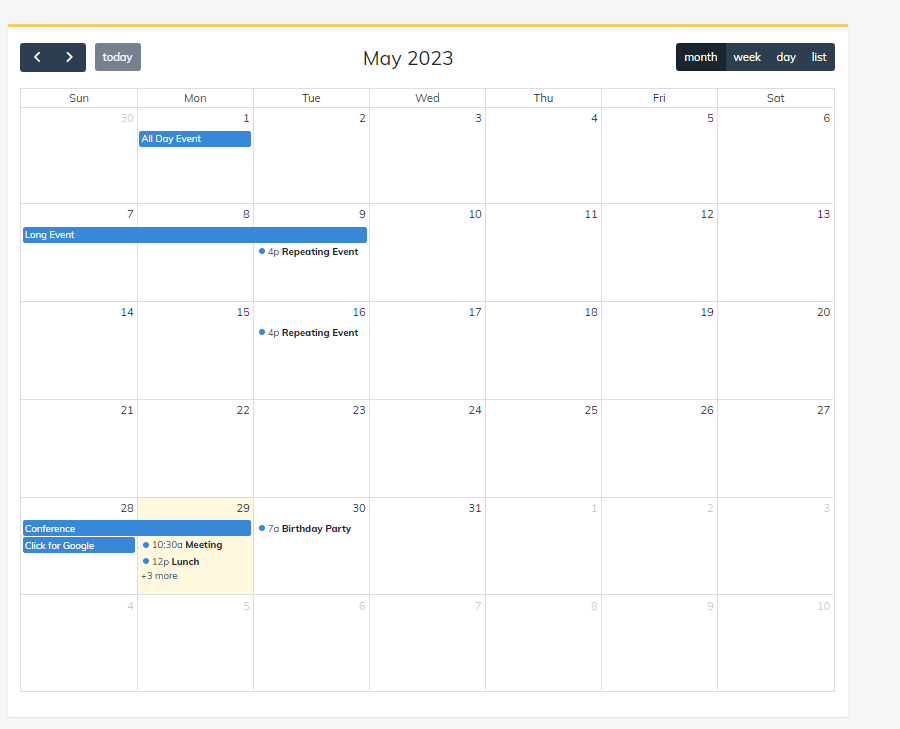Open 4p Repeating Event on May 9
The width and height of the screenshot is (900, 729).
[312, 251]
